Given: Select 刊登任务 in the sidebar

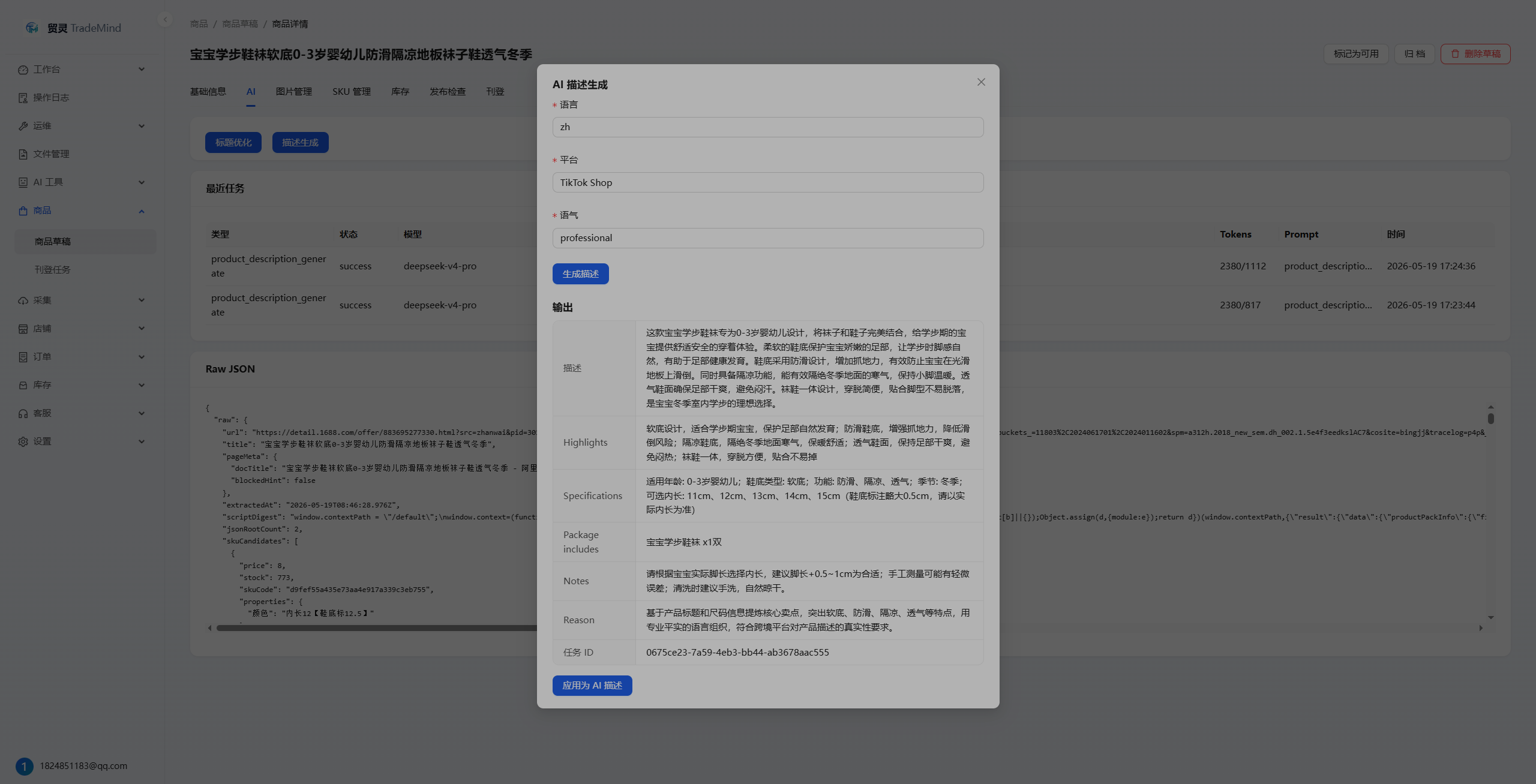Looking at the screenshot, I should pyautogui.click(x=85, y=270).
